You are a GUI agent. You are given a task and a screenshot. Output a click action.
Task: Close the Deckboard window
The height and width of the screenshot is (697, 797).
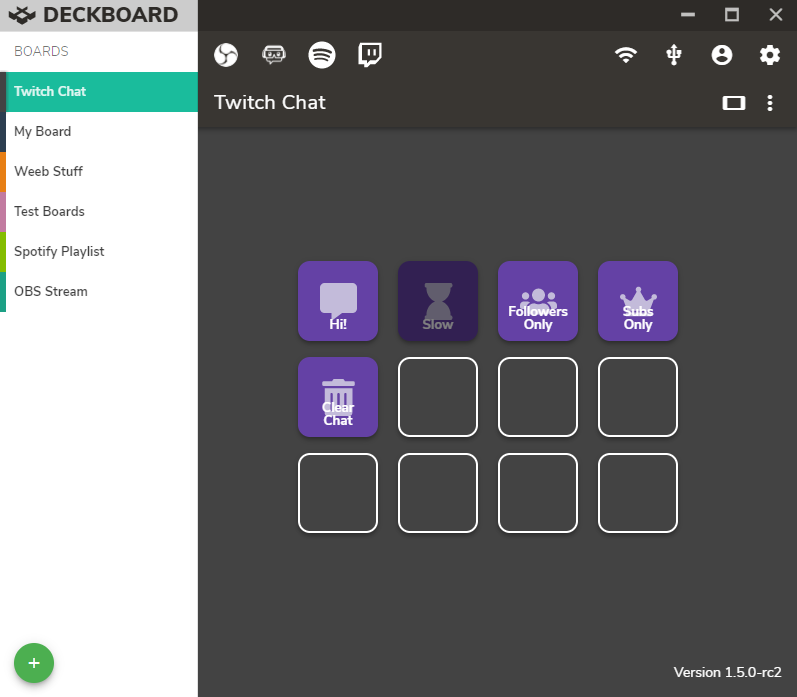(x=776, y=15)
